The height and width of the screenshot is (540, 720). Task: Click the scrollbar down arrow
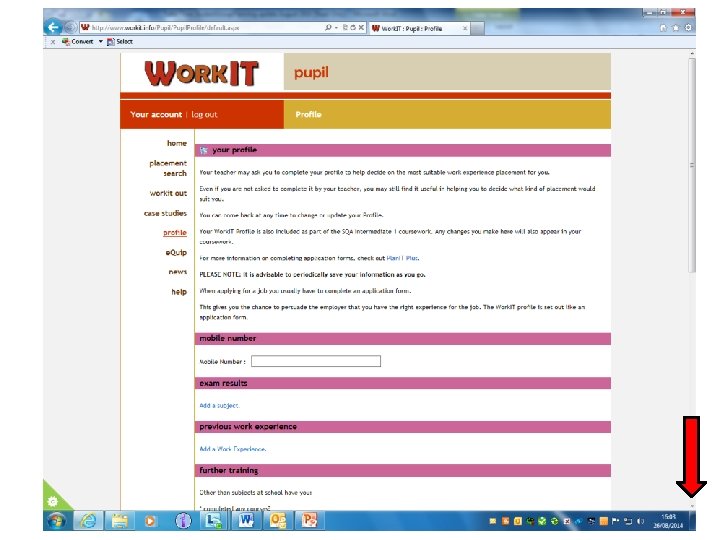(692, 506)
